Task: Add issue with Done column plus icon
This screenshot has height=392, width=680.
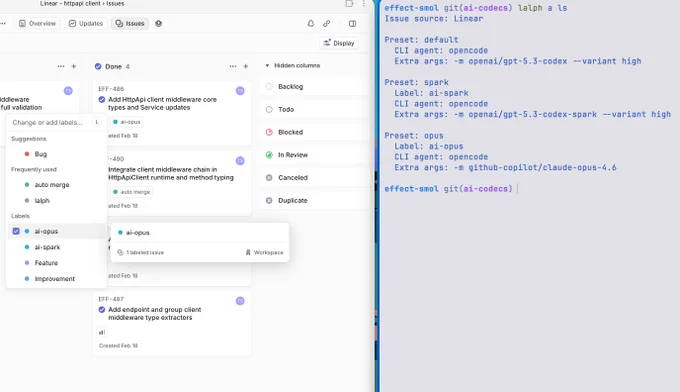Action: pyautogui.click(x=246, y=66)
